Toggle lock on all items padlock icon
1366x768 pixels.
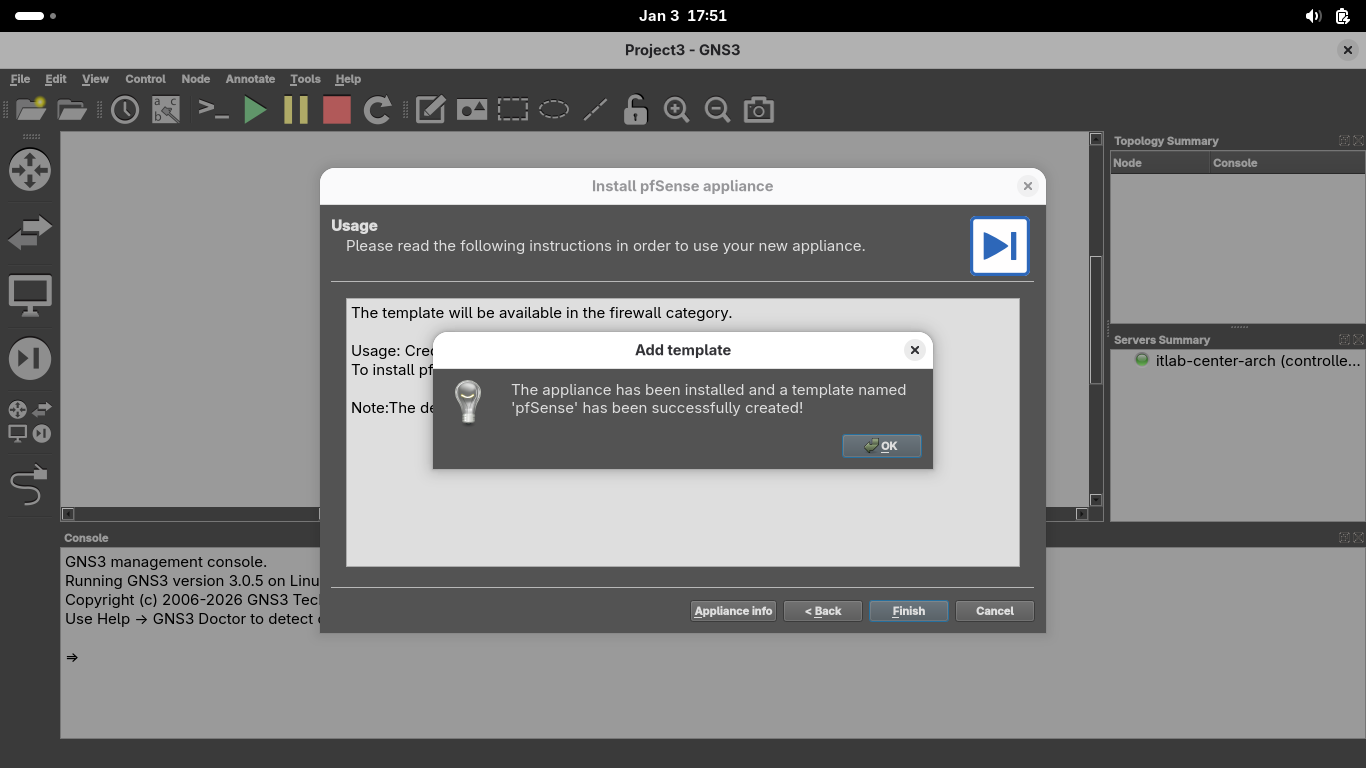point(635,110)
